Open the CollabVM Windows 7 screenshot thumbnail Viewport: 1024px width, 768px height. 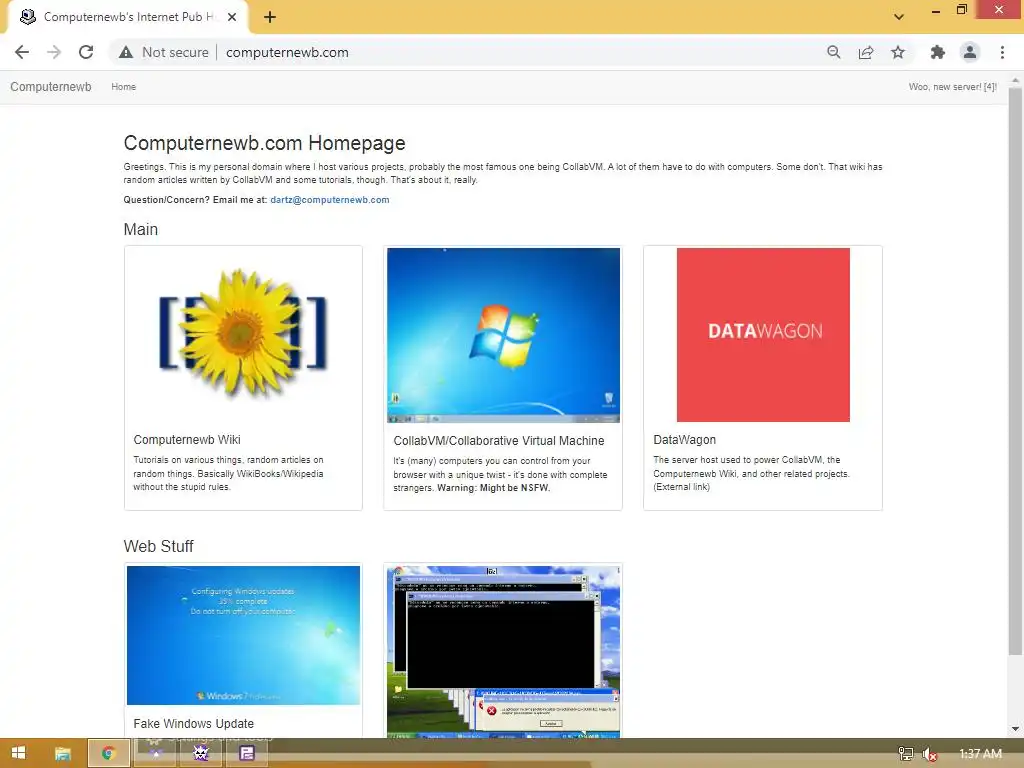pos(504,335)
